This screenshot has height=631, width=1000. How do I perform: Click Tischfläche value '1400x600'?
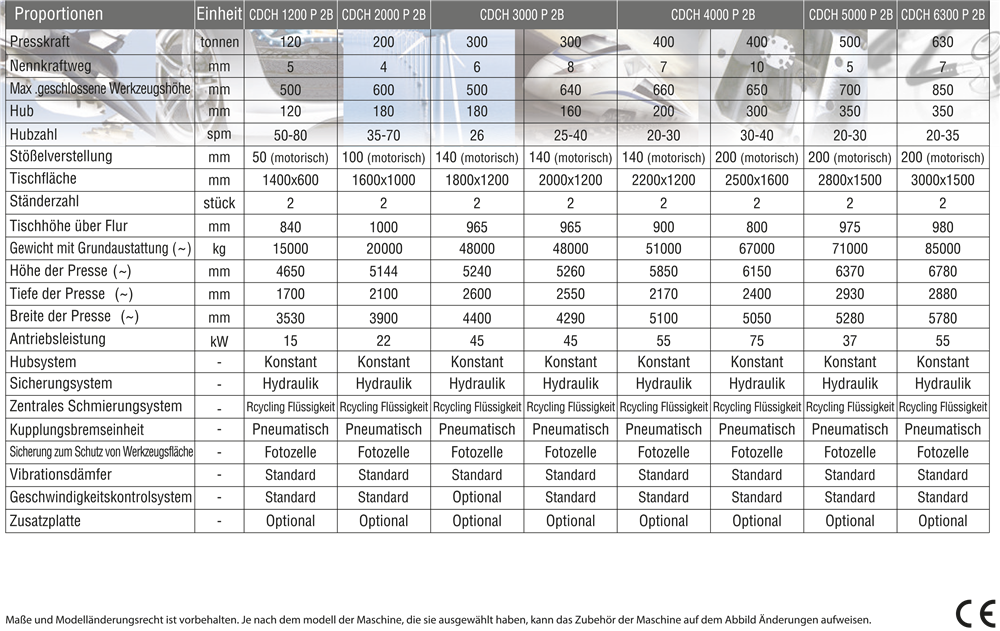(x=290, y=181)
